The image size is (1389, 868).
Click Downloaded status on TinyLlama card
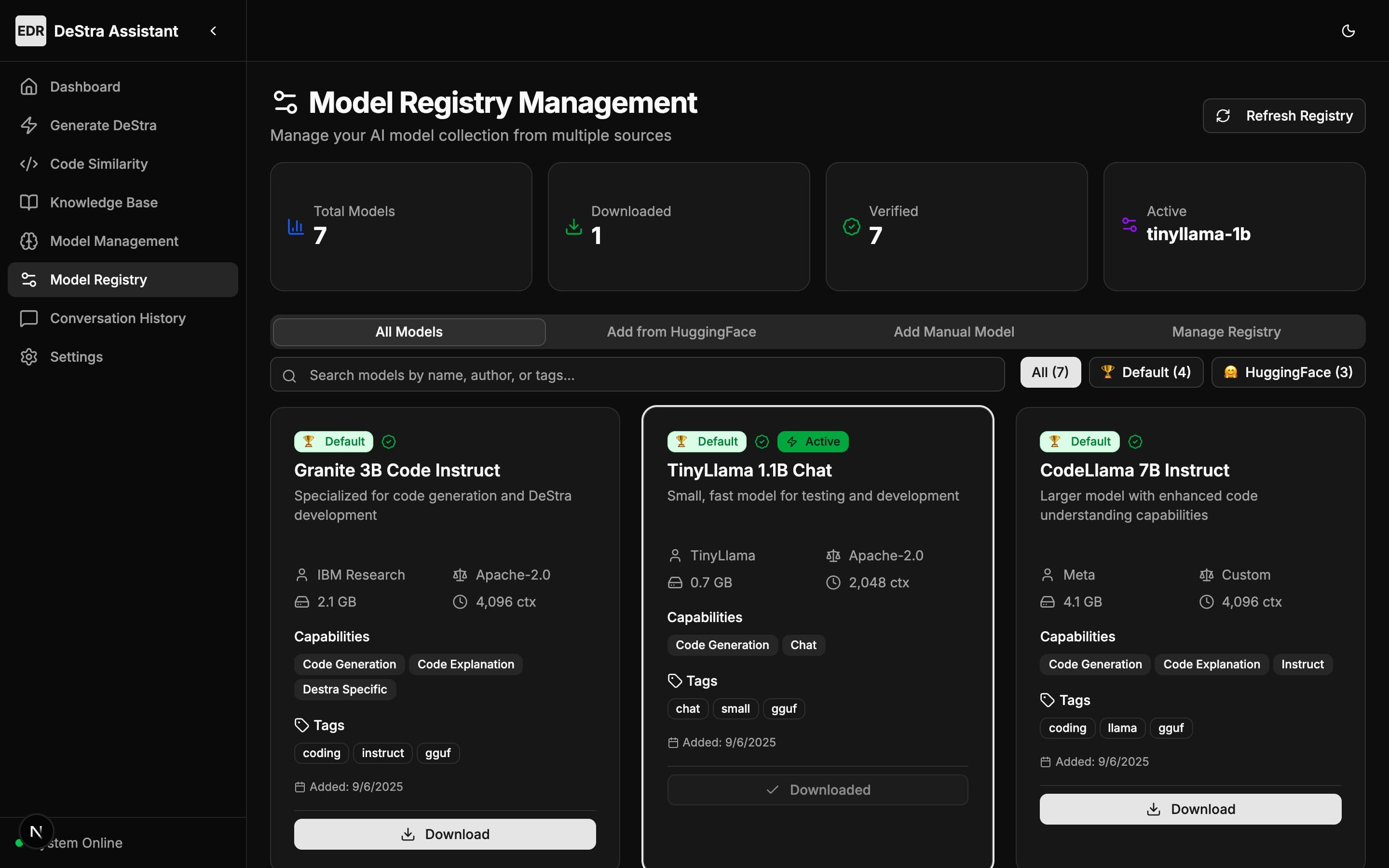[x=817, y=790]
